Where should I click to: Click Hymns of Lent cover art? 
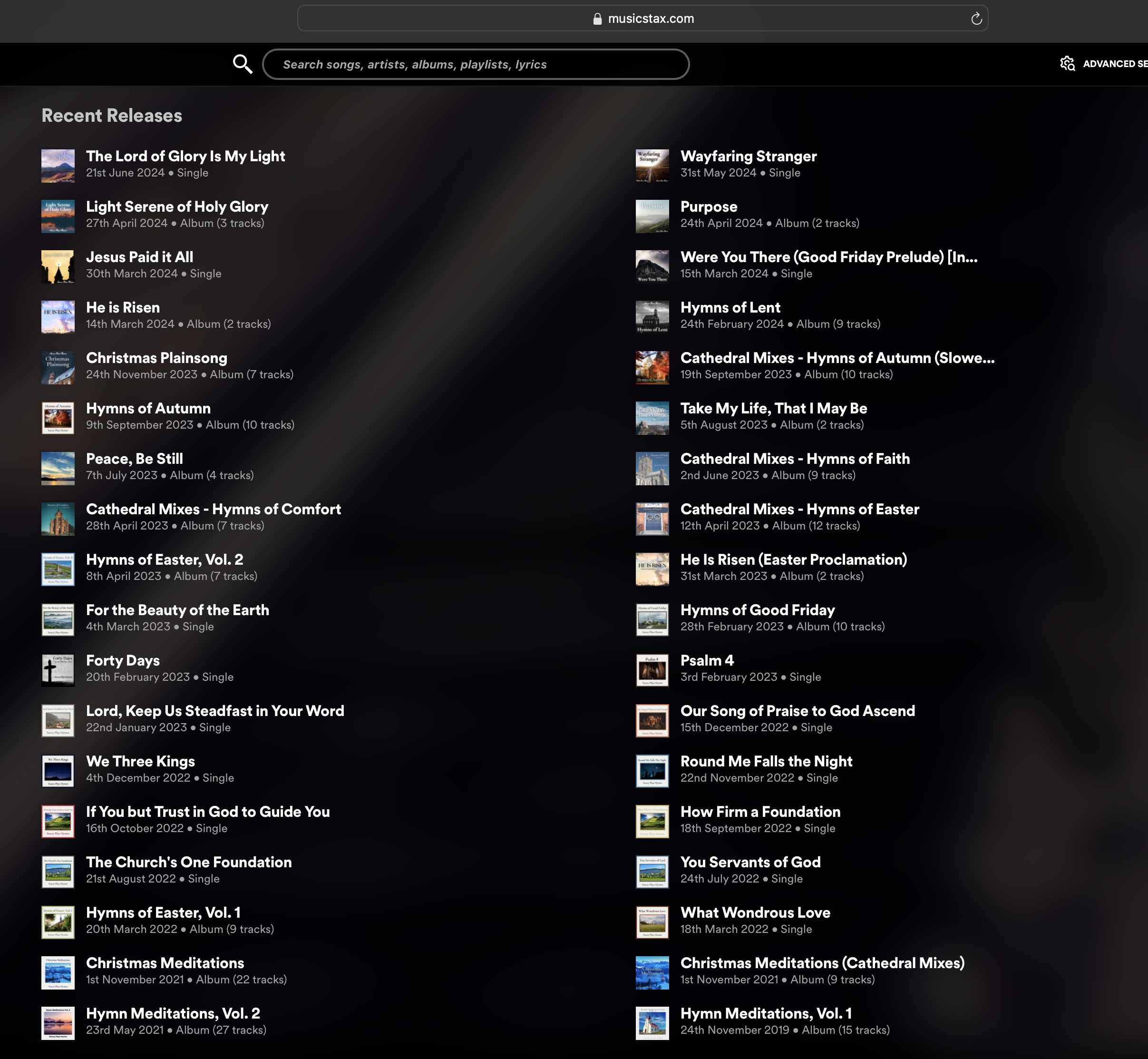[652, 317]
